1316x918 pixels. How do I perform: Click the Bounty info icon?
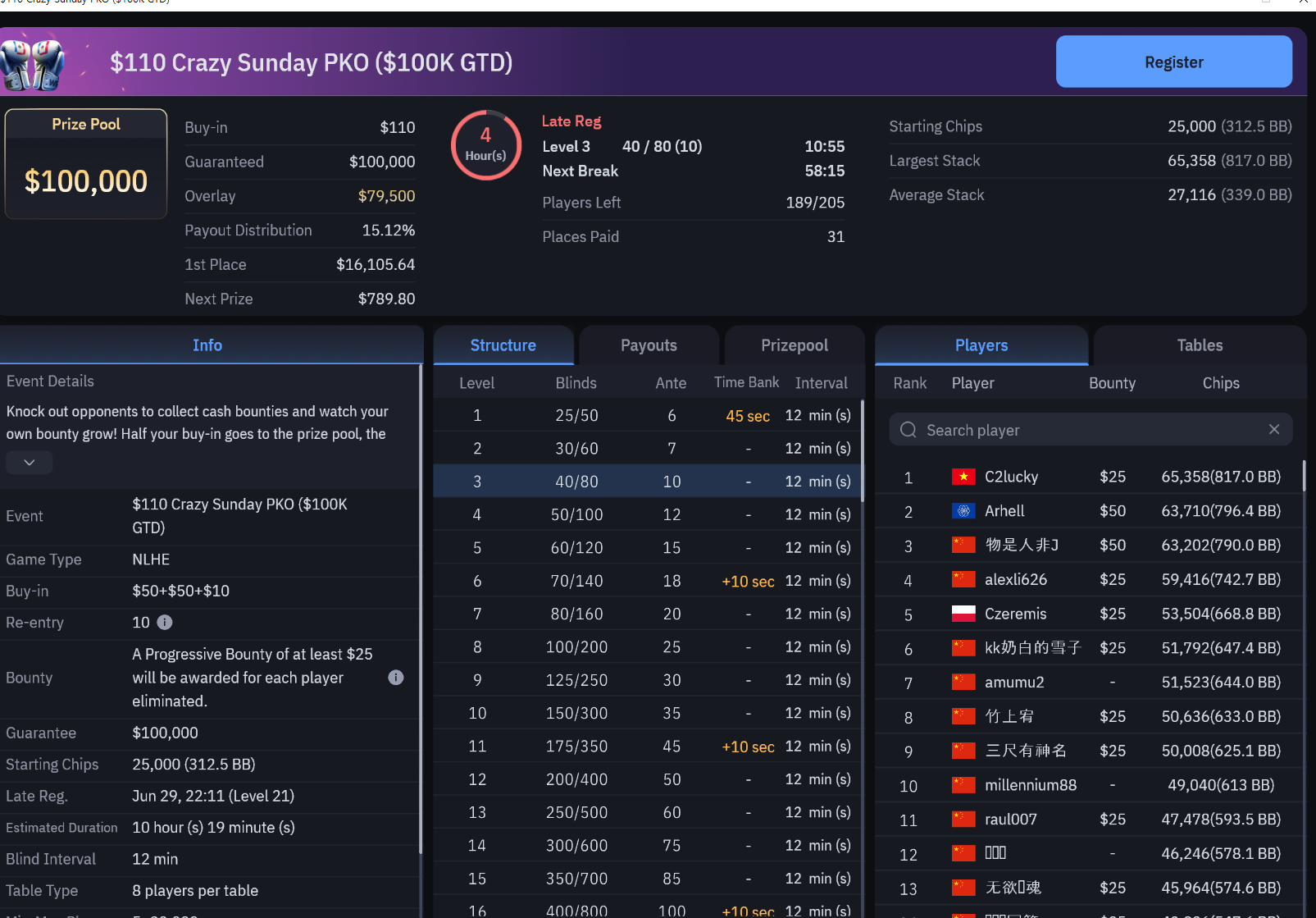click(x=395, y=678)
